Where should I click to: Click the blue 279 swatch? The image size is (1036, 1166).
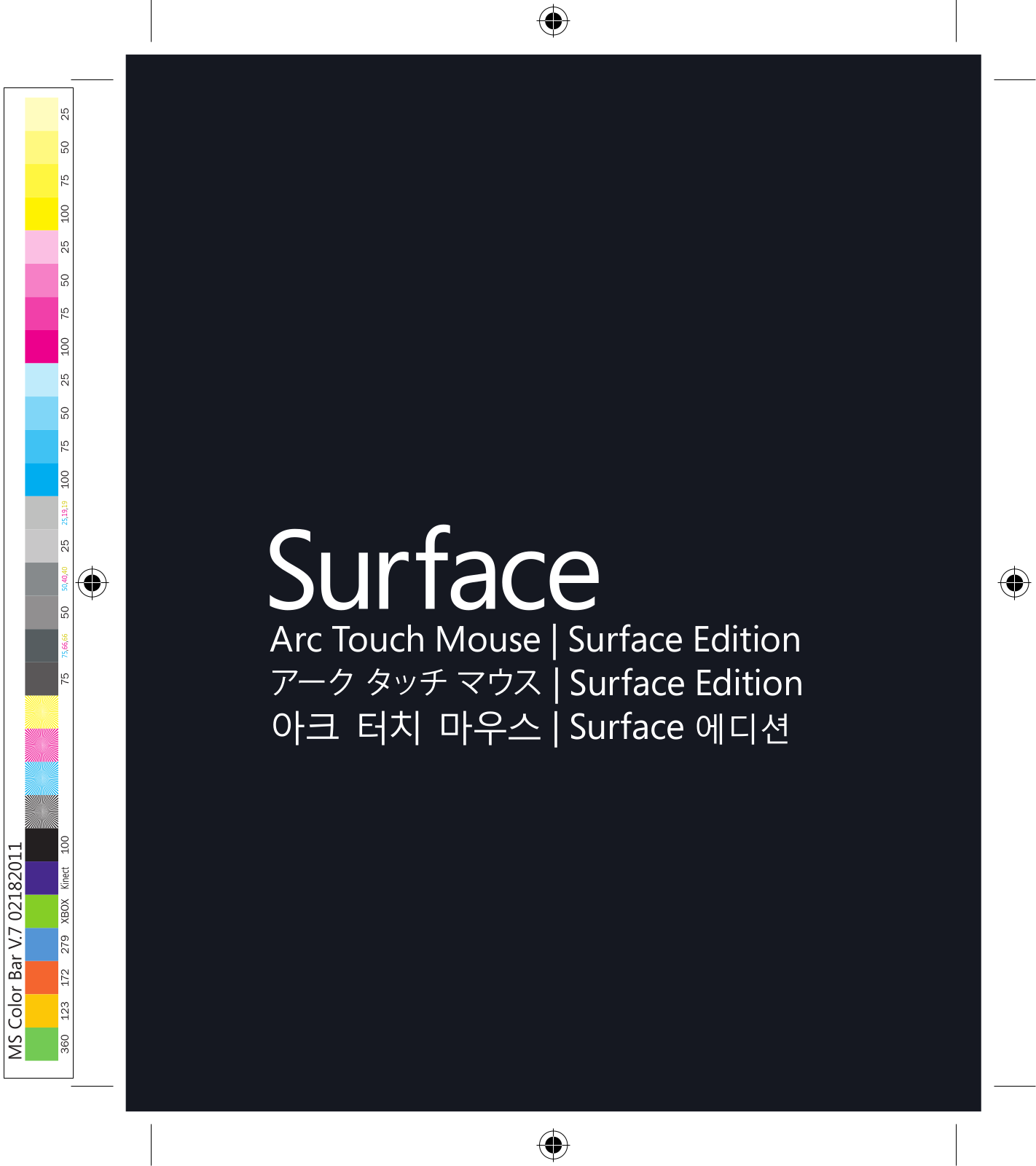(x=42, y=945)
